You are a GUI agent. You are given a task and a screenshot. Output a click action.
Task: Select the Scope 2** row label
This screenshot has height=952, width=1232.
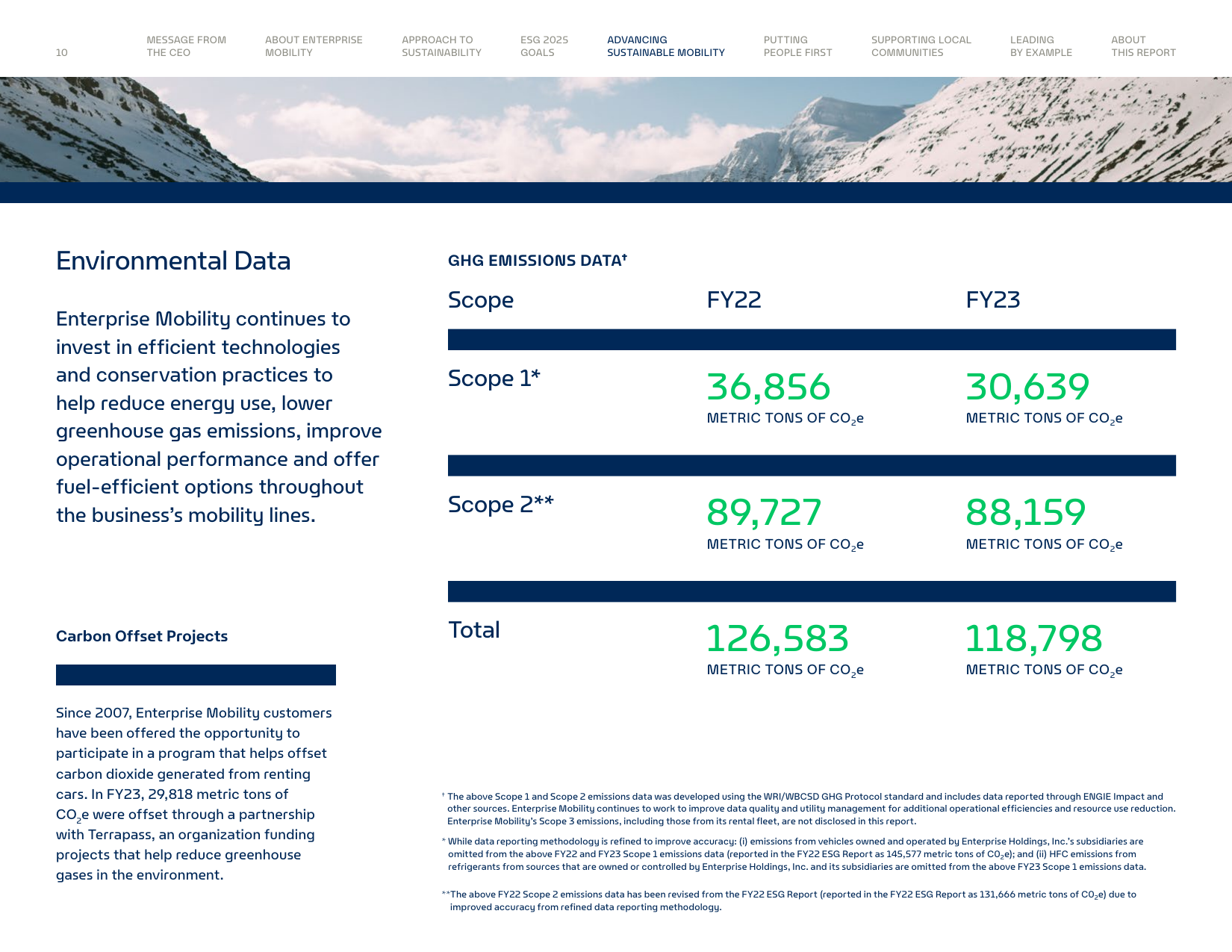(x=501, y=505)
